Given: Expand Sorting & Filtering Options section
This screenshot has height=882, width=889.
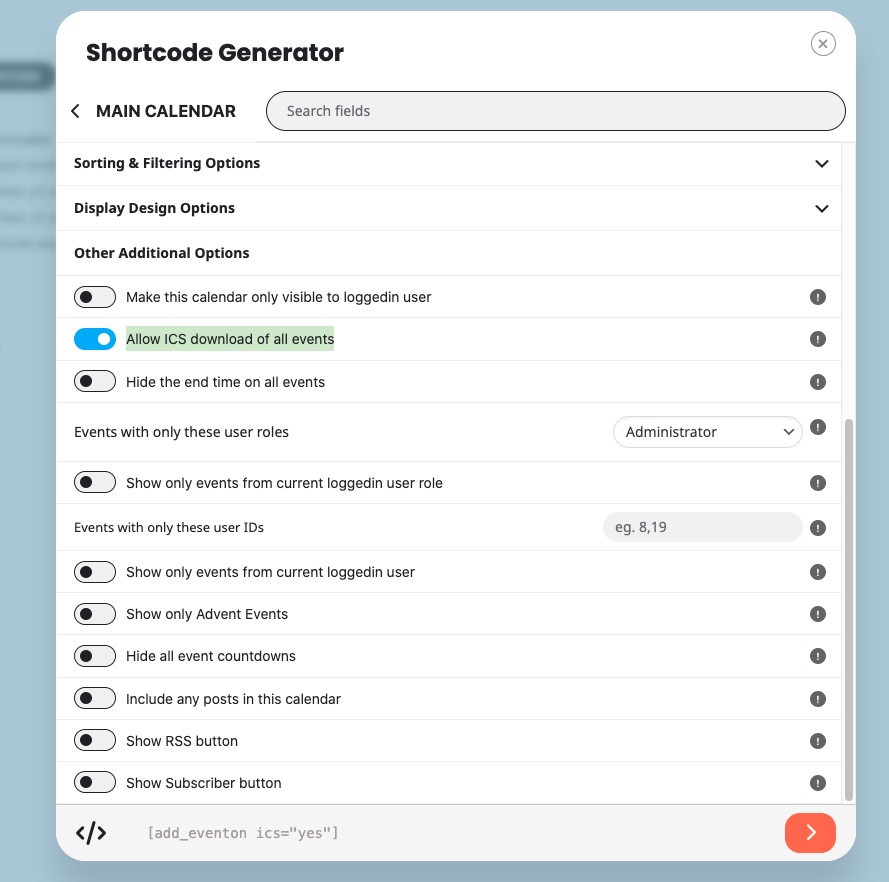Looking at the screenshot, I should [x=448, y=163].
